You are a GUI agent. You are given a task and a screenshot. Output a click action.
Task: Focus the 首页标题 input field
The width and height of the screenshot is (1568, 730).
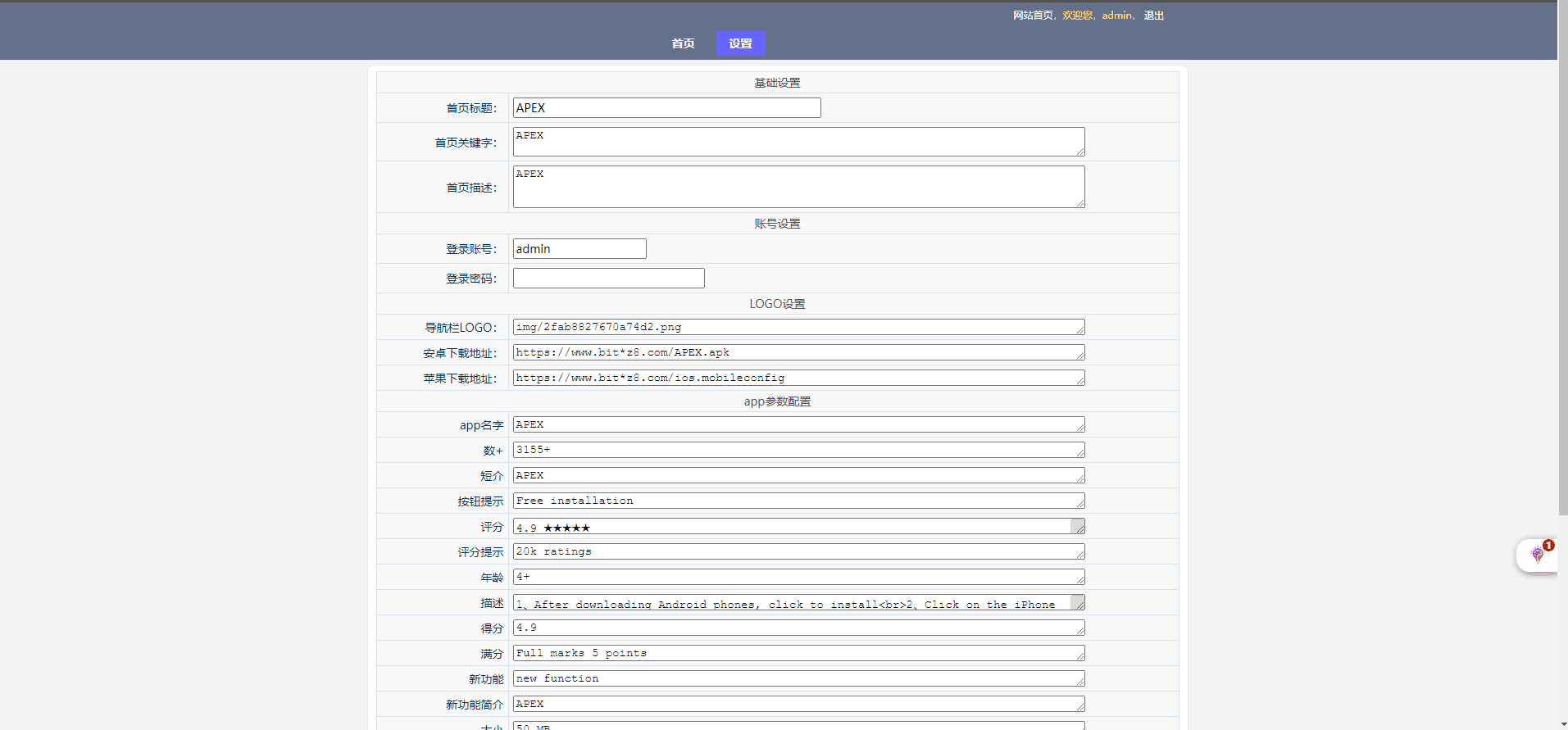(x=666, y=108)
